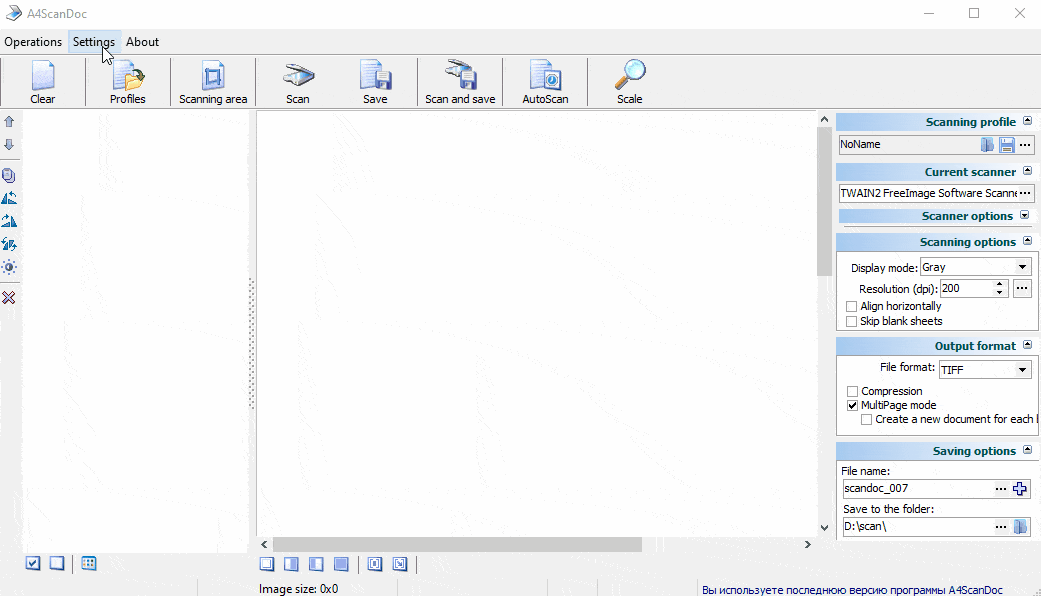The image size is (1041, 596).
Task: Click the ellipsis button beside current scanner
Action: (1025, 193)
